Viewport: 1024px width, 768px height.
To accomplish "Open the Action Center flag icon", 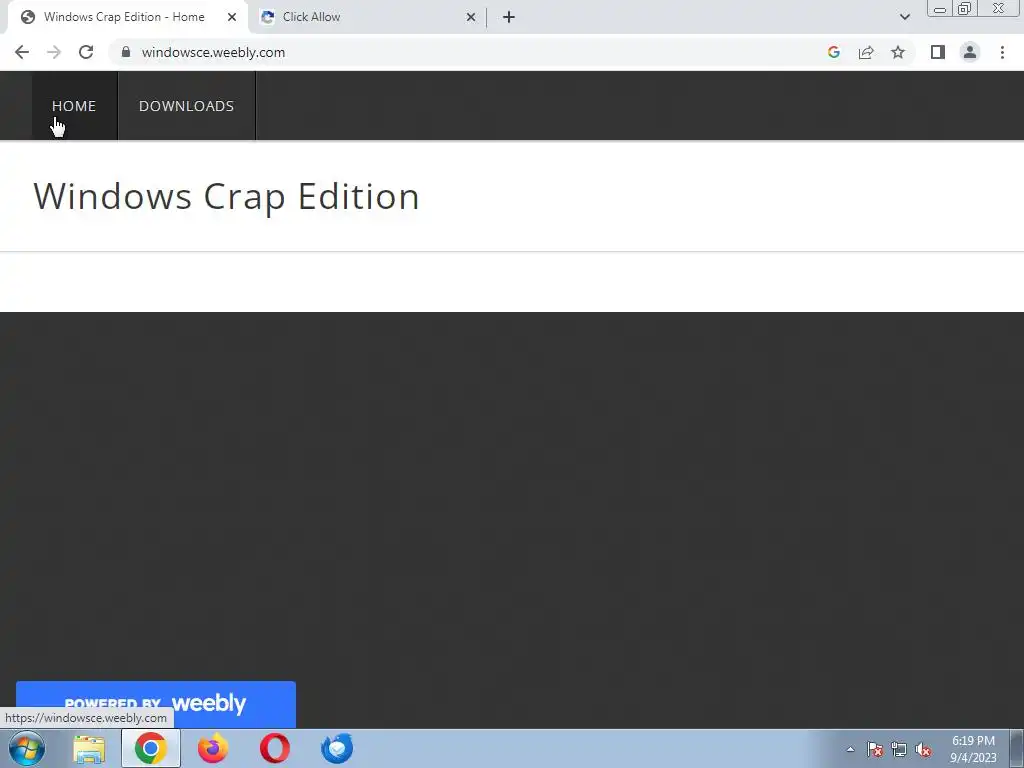I will point(874,749).
